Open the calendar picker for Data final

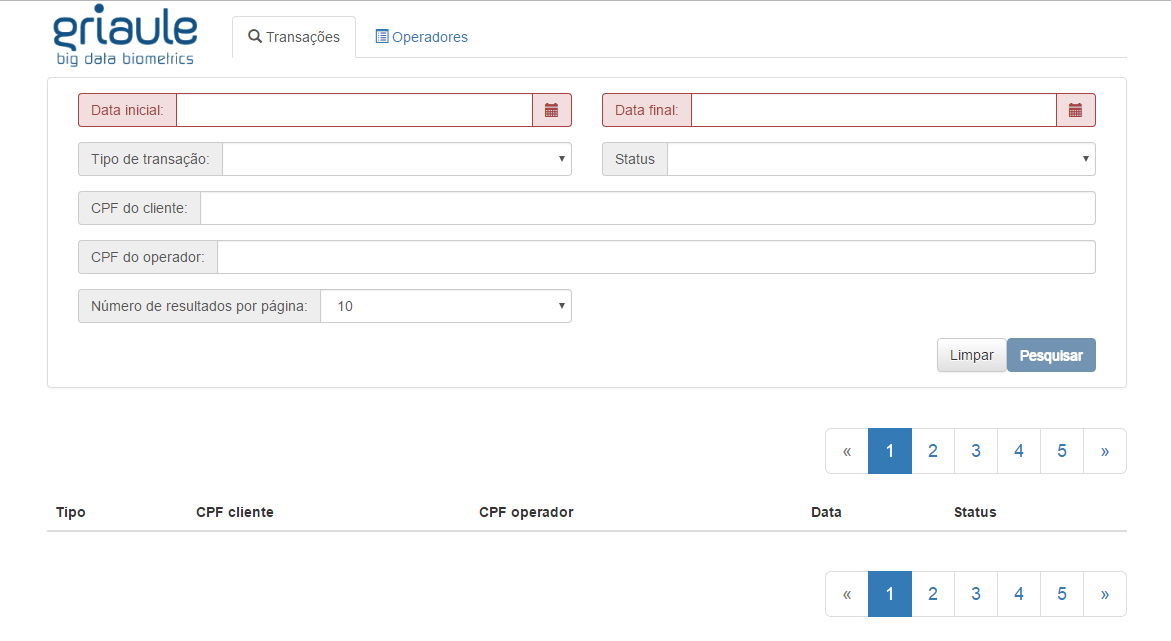click(x=1075, y=111)
